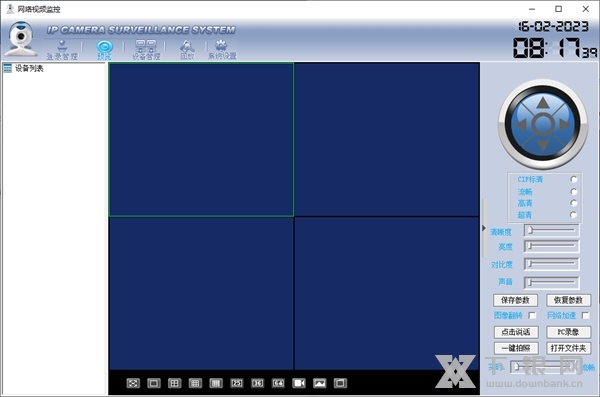Click the 打开文件夹 button
Viewport: 600px width, 397px height.
[568, 348]
